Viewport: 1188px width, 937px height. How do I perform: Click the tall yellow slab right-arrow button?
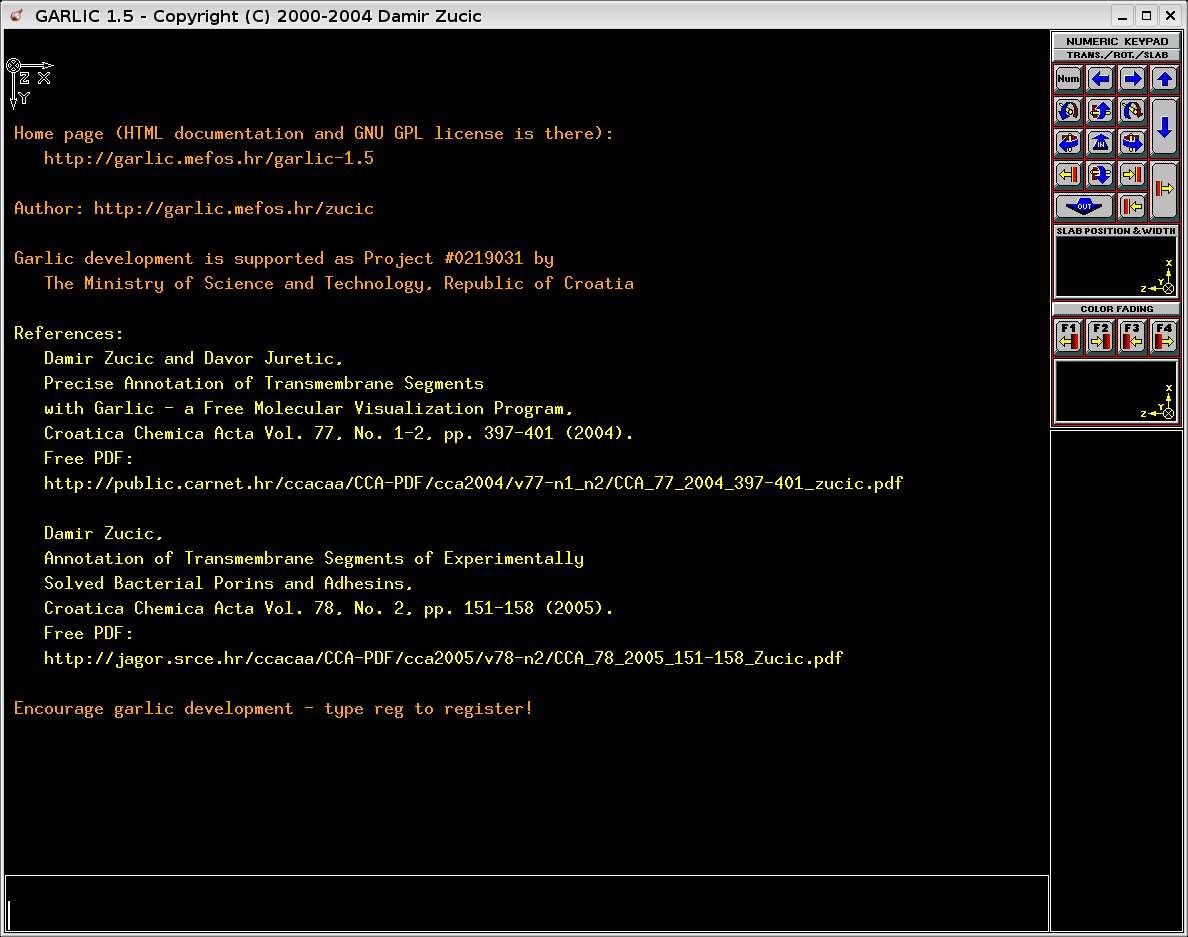tap(1164, 190)
